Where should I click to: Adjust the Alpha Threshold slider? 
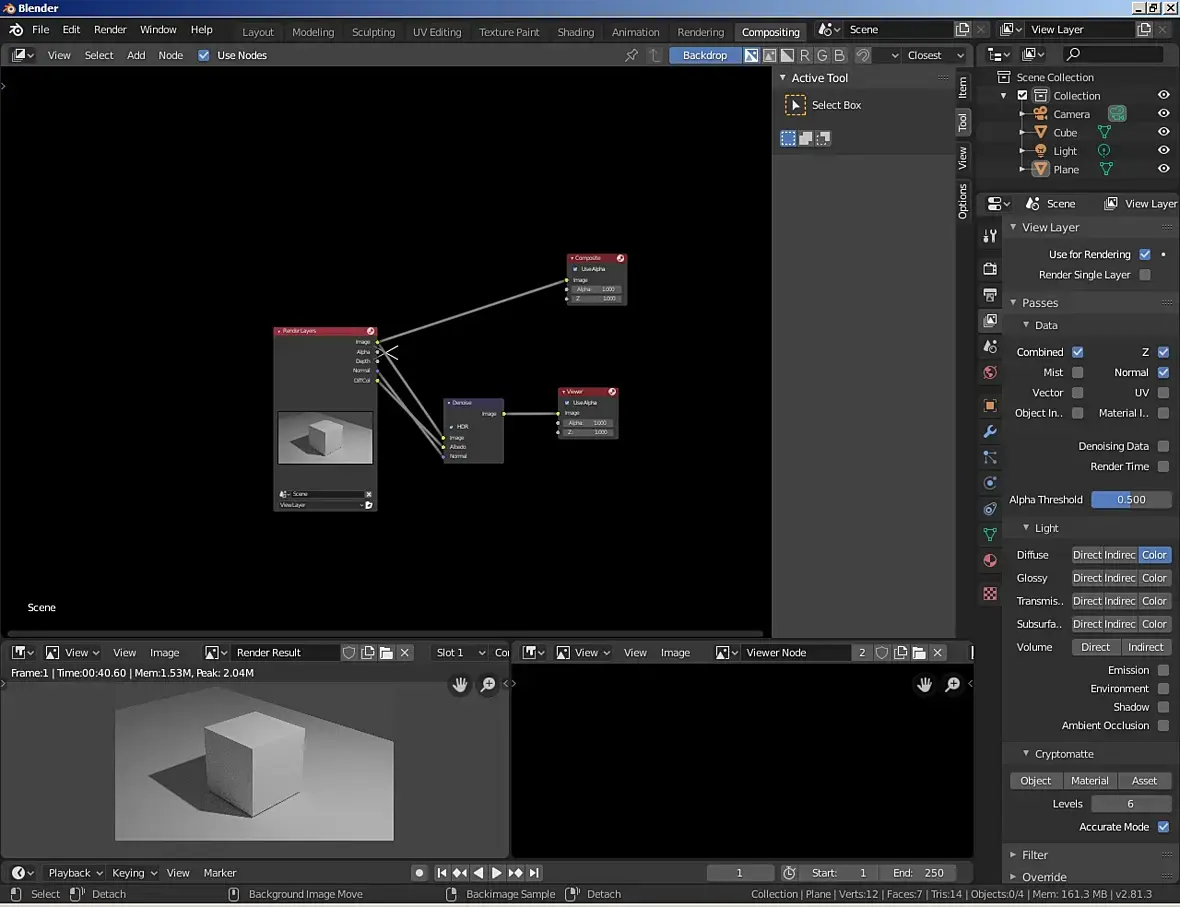[x=1130, y=500]
